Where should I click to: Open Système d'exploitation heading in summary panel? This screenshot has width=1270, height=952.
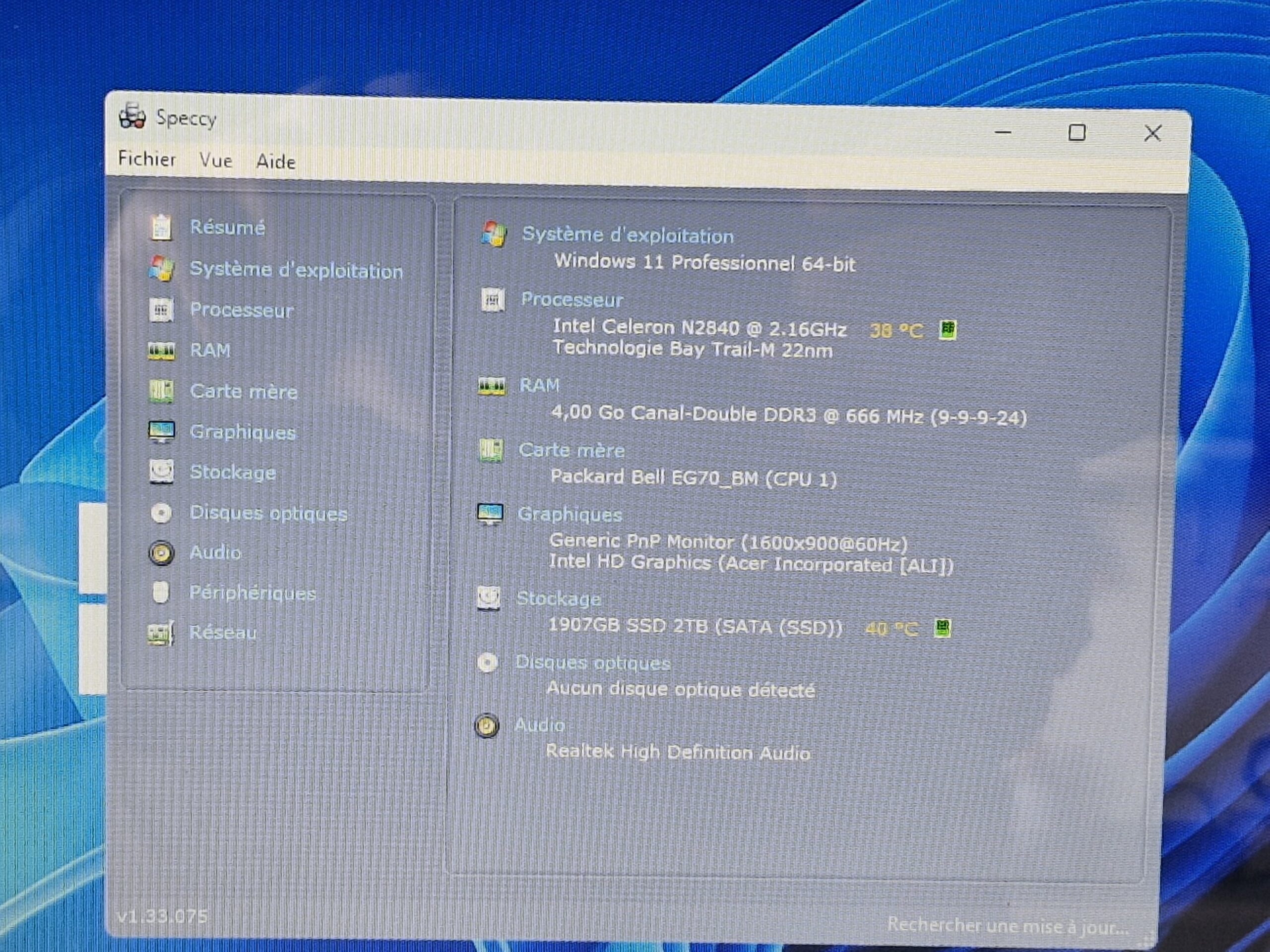(x=627, y=236)
